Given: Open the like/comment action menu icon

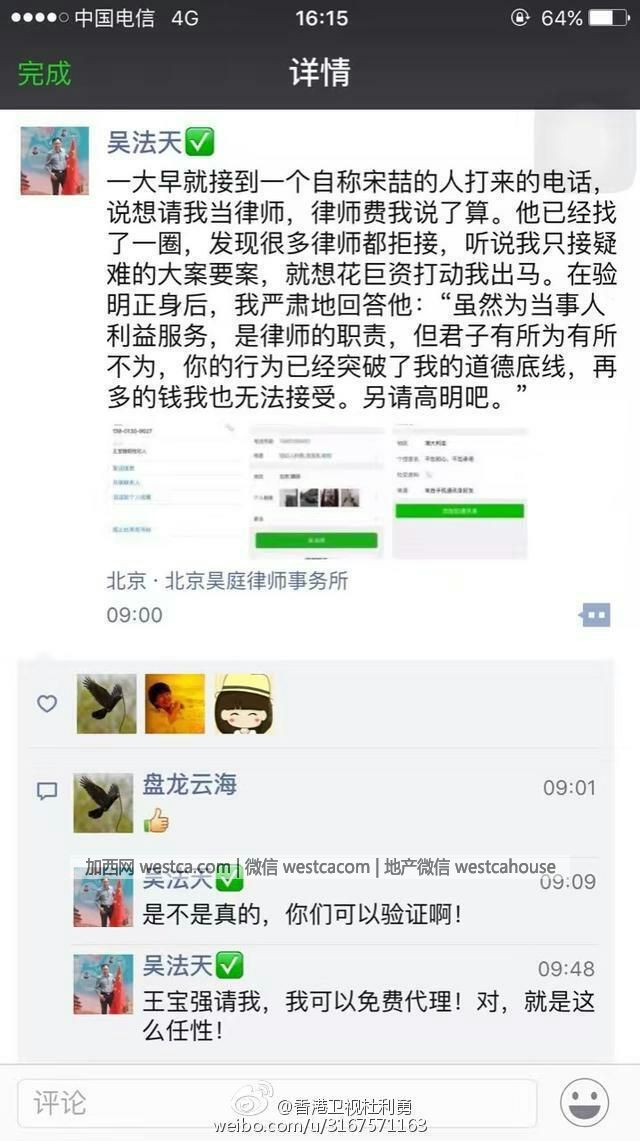Looking at the screenshot, I should (595, 615).
